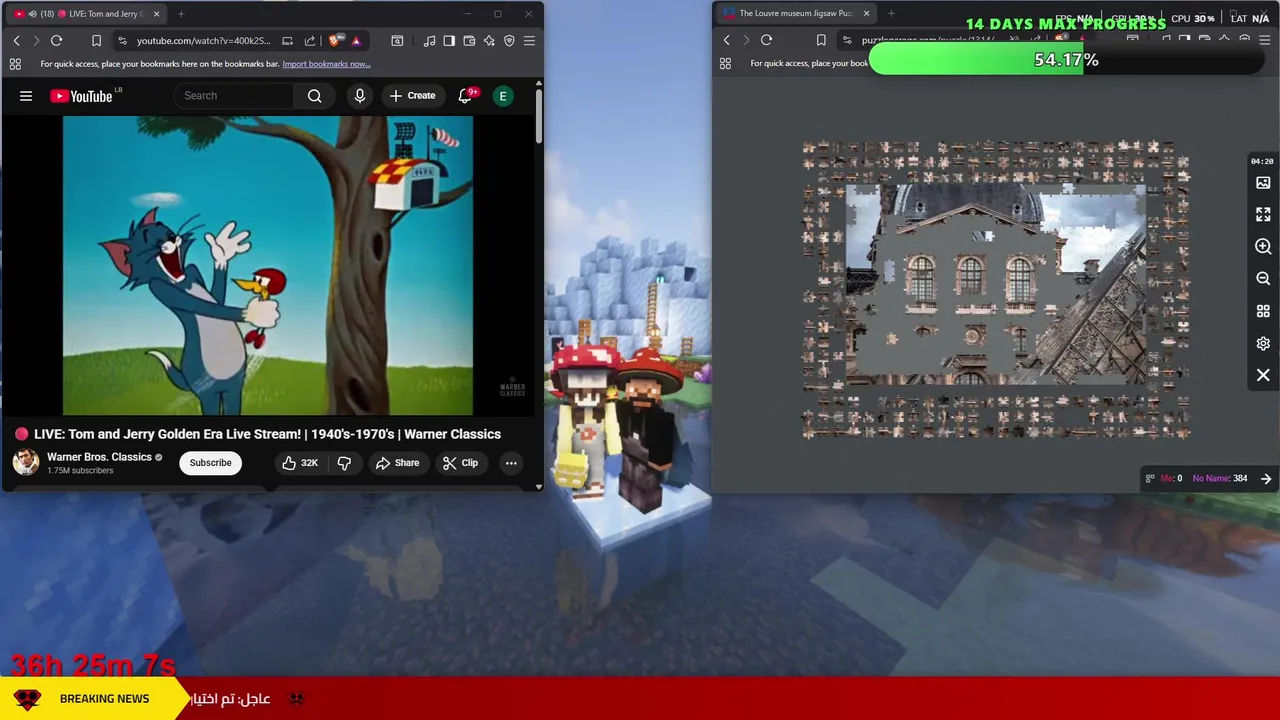Image resolution: width=1280 pixels, height=720 pixels.
Task: Click the Tom and Jerry video player
Action: 268,265
